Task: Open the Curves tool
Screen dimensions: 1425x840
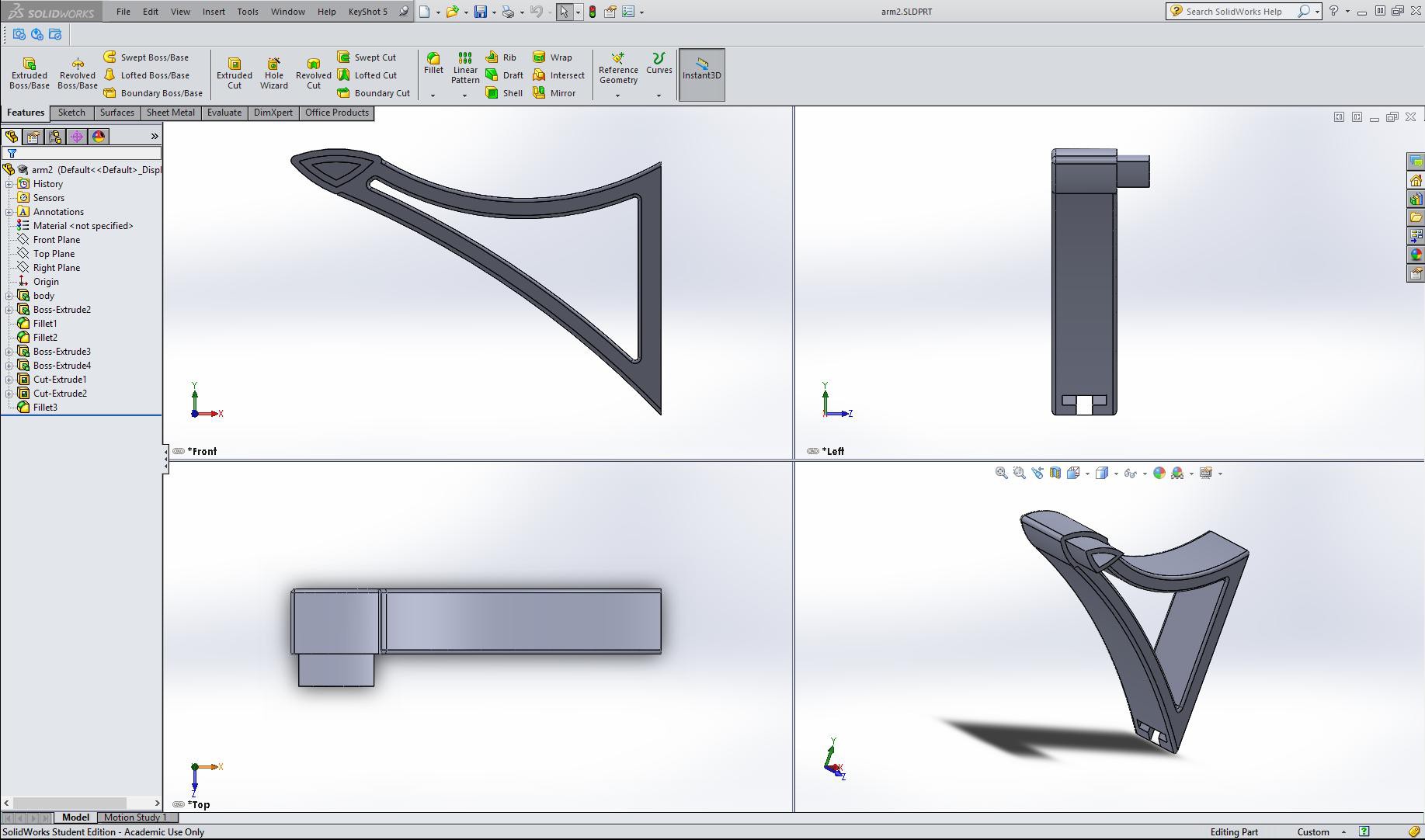Action: pyautogui.click(x=659, y=64)
